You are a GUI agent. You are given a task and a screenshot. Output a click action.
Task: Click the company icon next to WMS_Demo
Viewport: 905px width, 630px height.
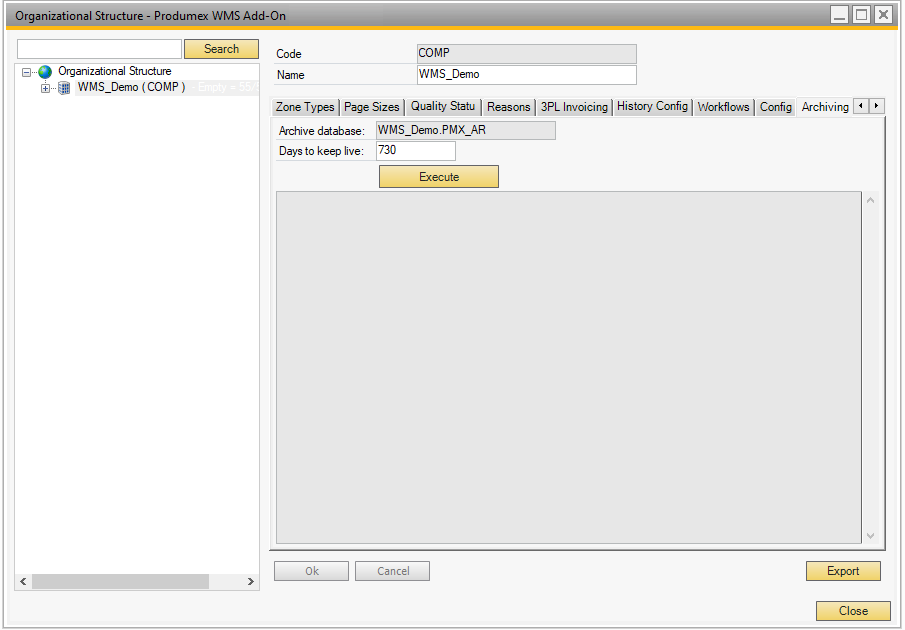click(x=63, y=87)
